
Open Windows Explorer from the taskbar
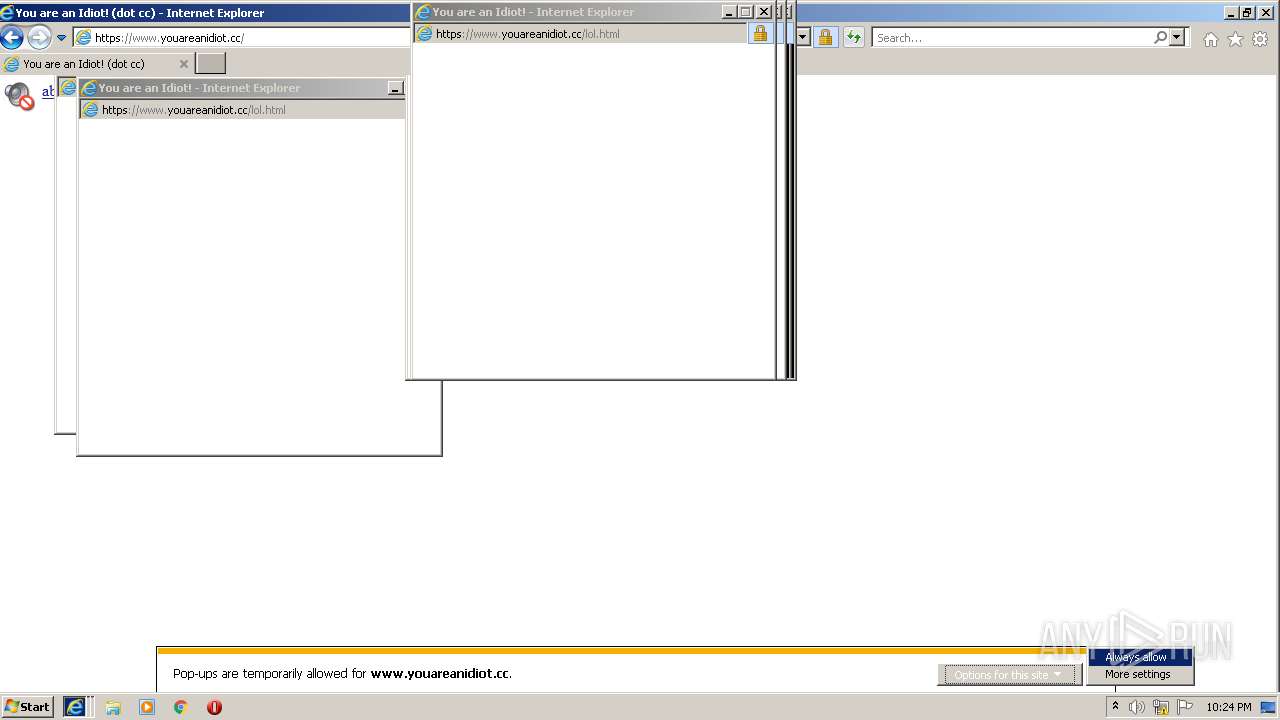click(113, 707)
